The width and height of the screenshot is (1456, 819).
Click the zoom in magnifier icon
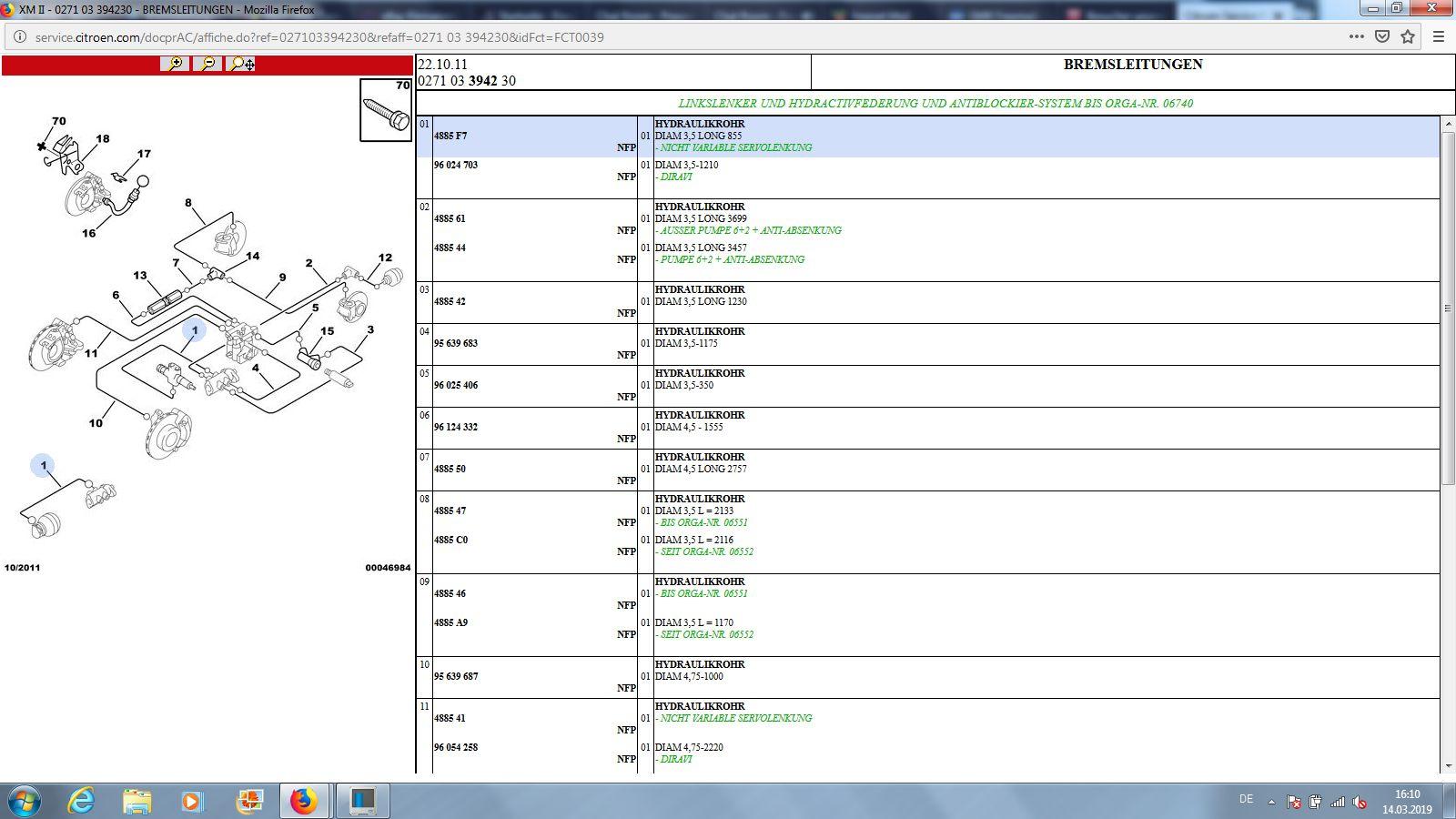(175, 64)
